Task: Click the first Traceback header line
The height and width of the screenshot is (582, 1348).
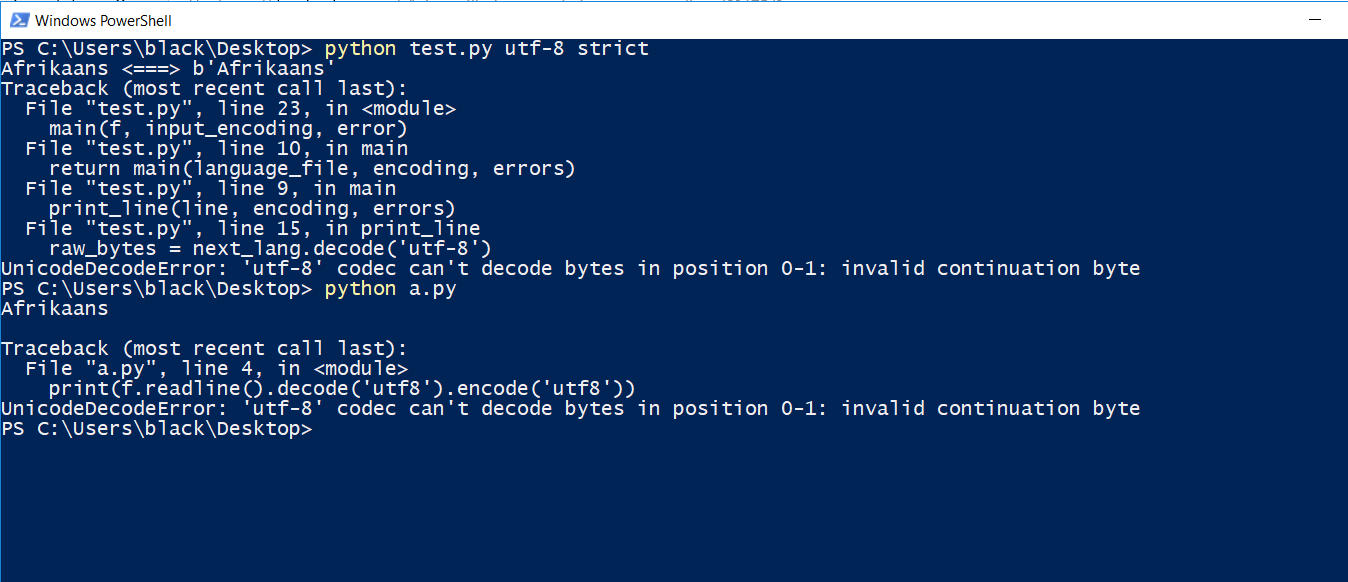Action: click(x=205, y=88)
